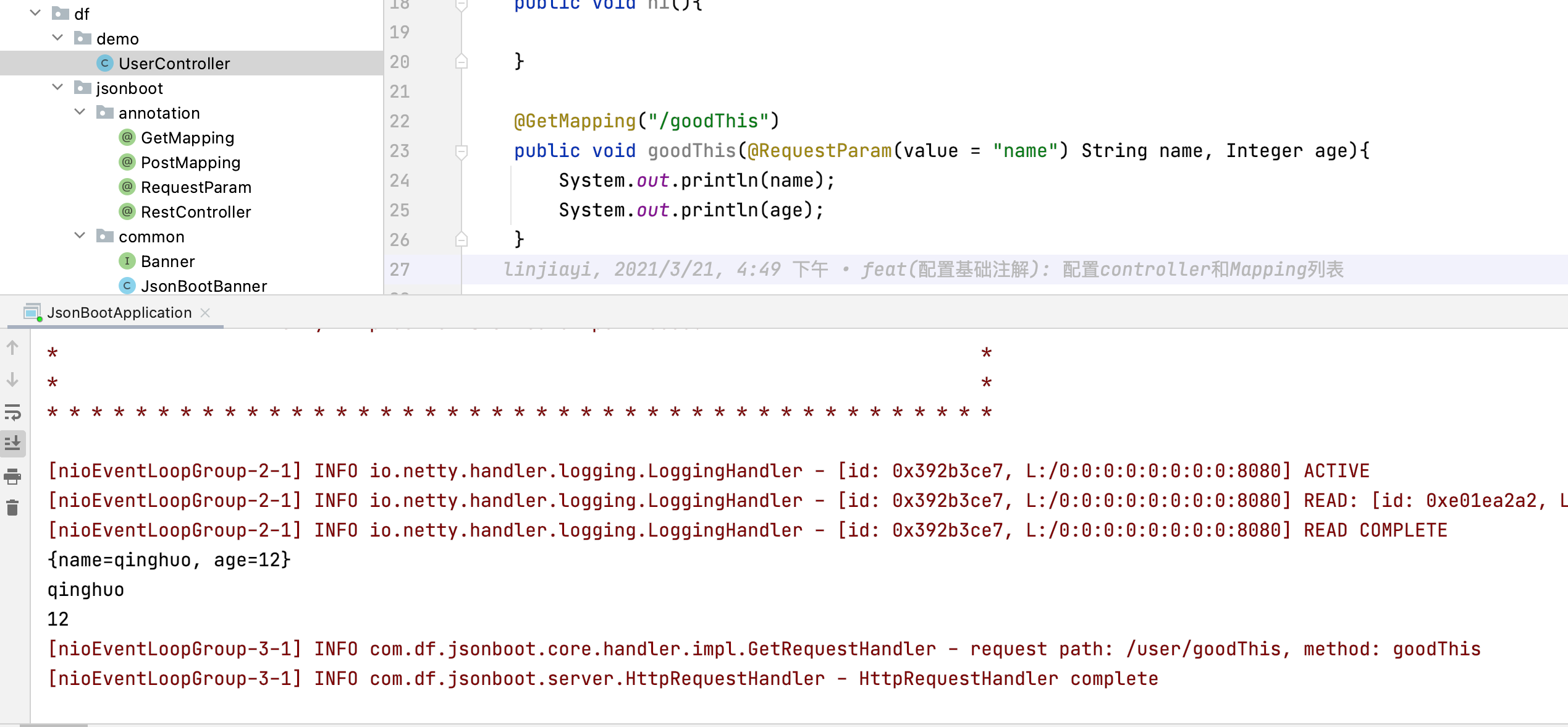The height and width of the screenshot is (727, 1568).
Task: Open the Banner interface file
Action: point(167,261)
